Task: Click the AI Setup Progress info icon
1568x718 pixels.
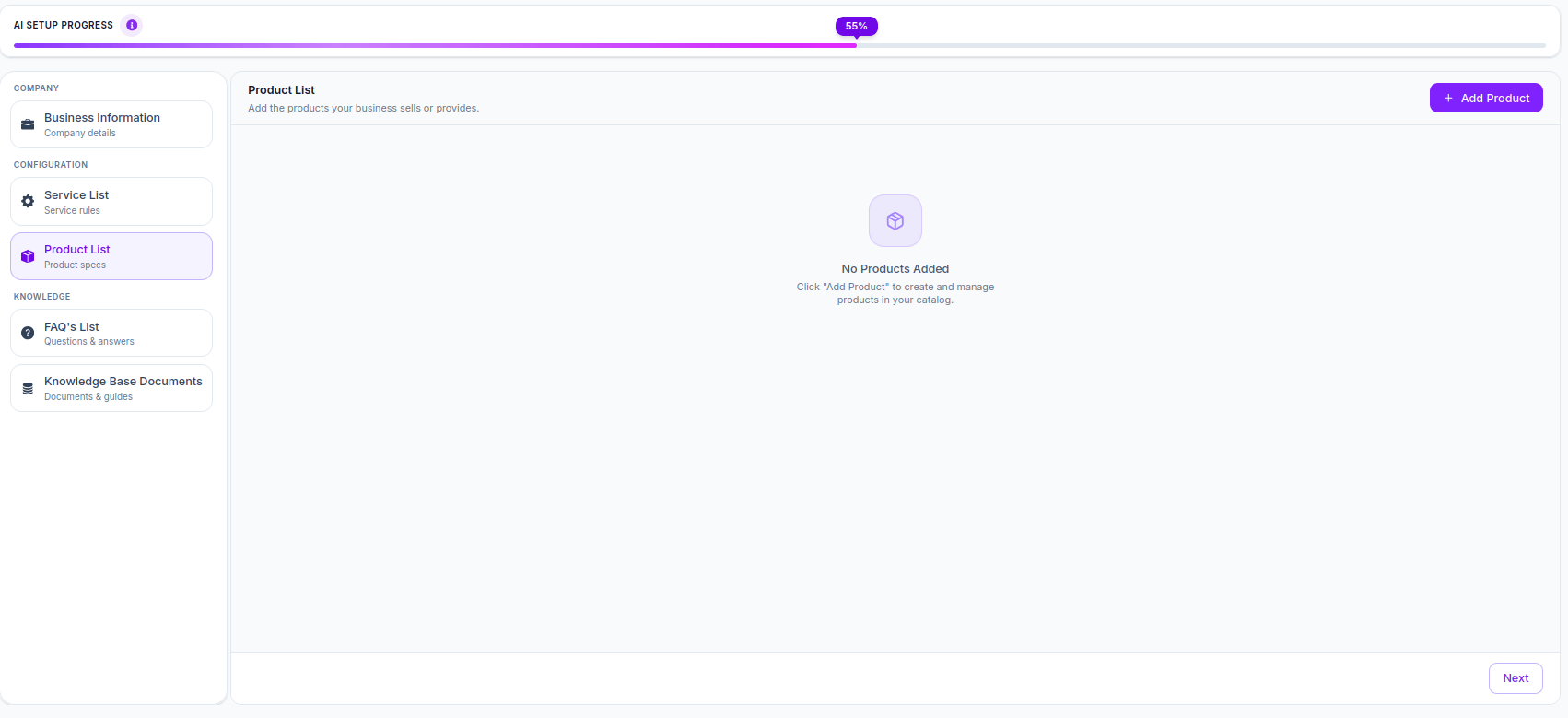Action: (x=132, y=25)
